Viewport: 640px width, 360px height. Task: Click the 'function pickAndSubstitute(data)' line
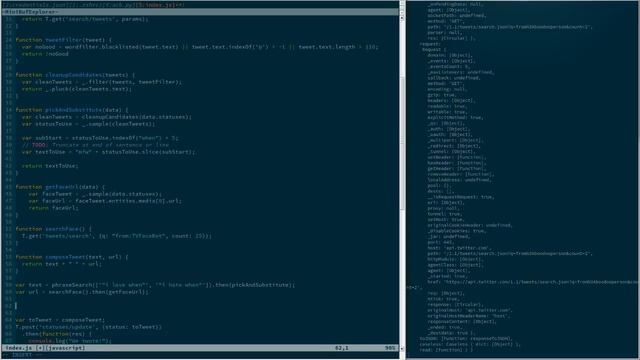pyautogui.click(x=72, y=110)
